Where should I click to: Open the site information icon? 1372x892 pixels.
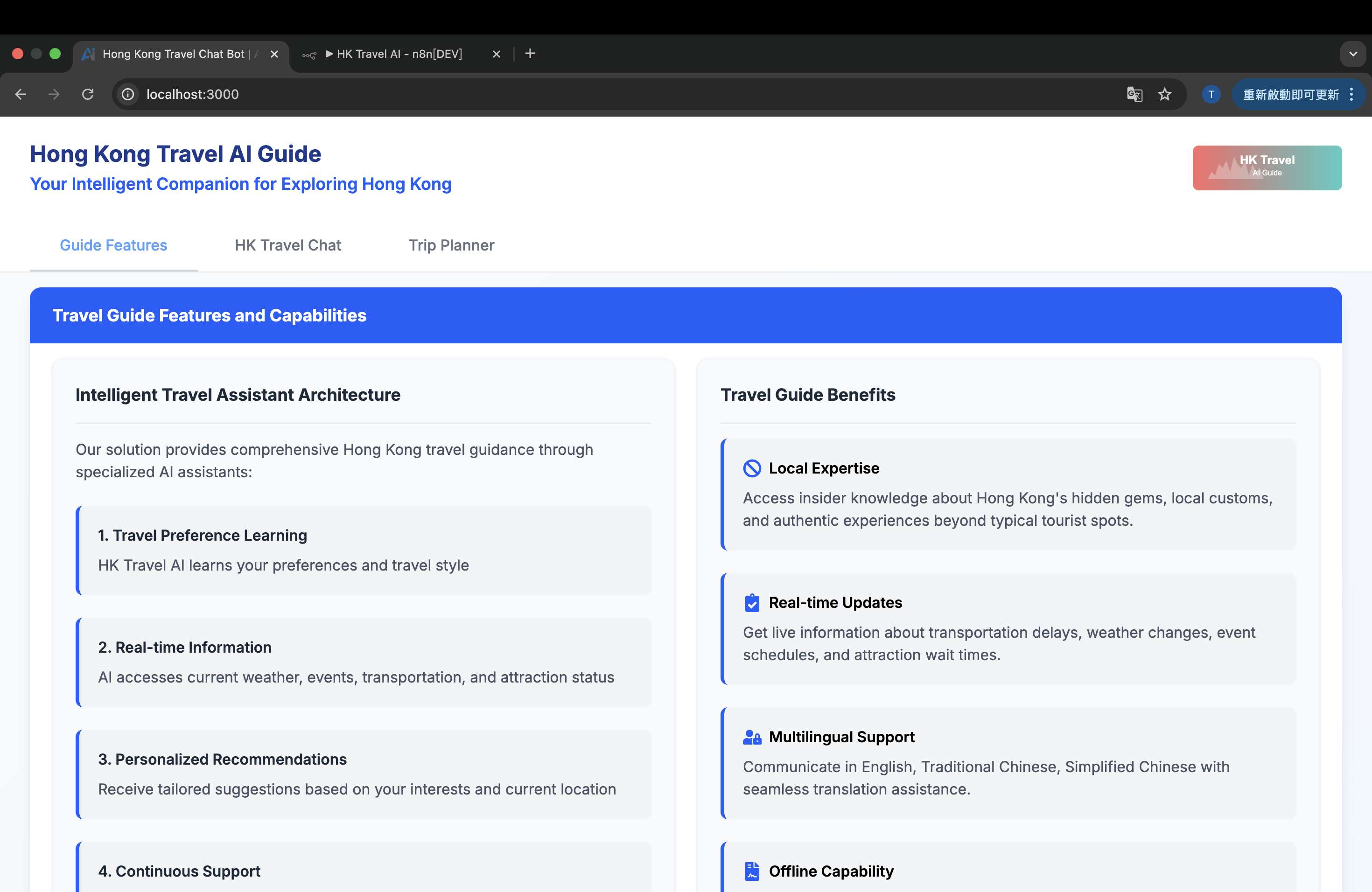point(128,94)
